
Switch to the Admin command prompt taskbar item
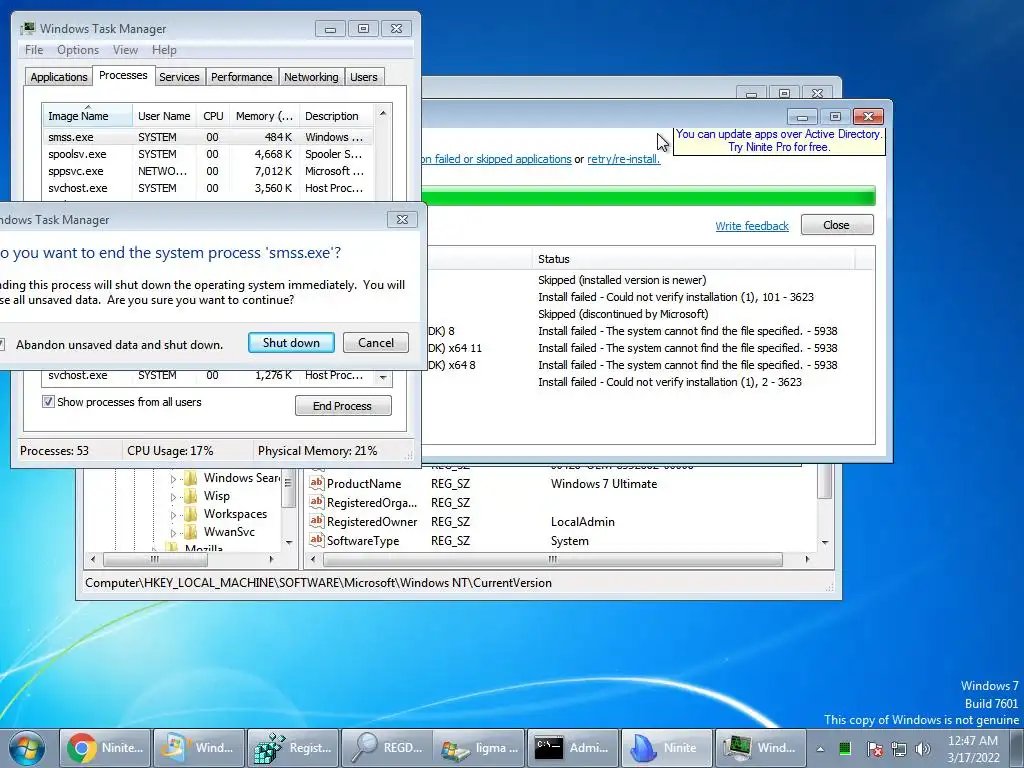[x=573, y=748]
